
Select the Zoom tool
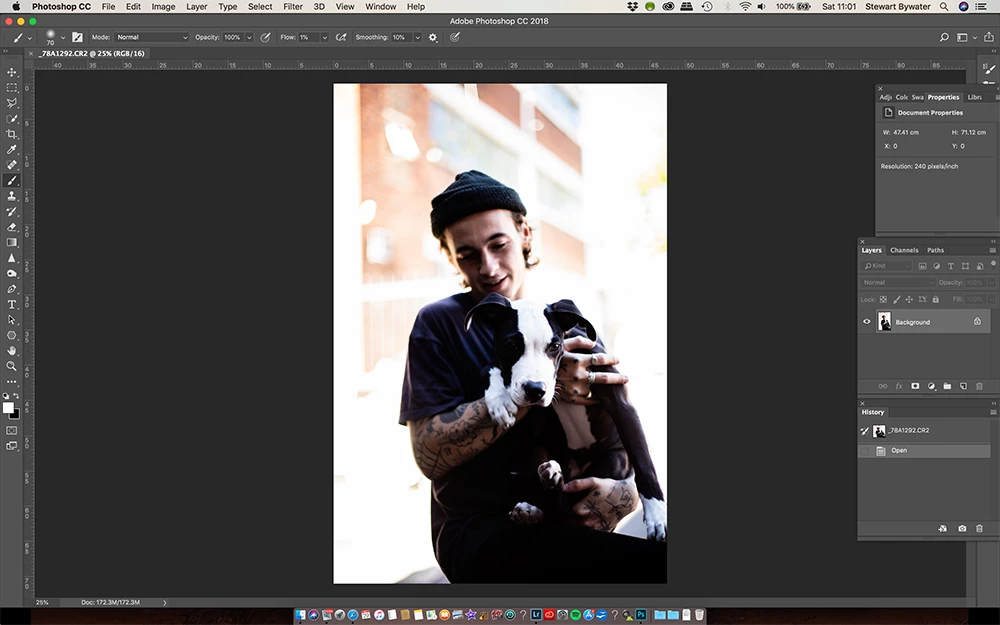click(11, 366)
